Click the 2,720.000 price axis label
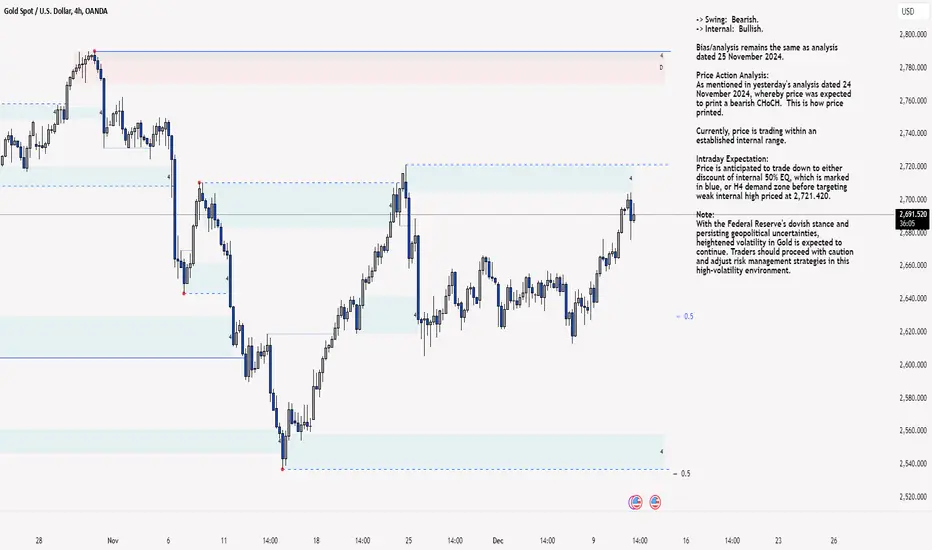Screen dimensions: 932x550 click(x=912, y=166)
